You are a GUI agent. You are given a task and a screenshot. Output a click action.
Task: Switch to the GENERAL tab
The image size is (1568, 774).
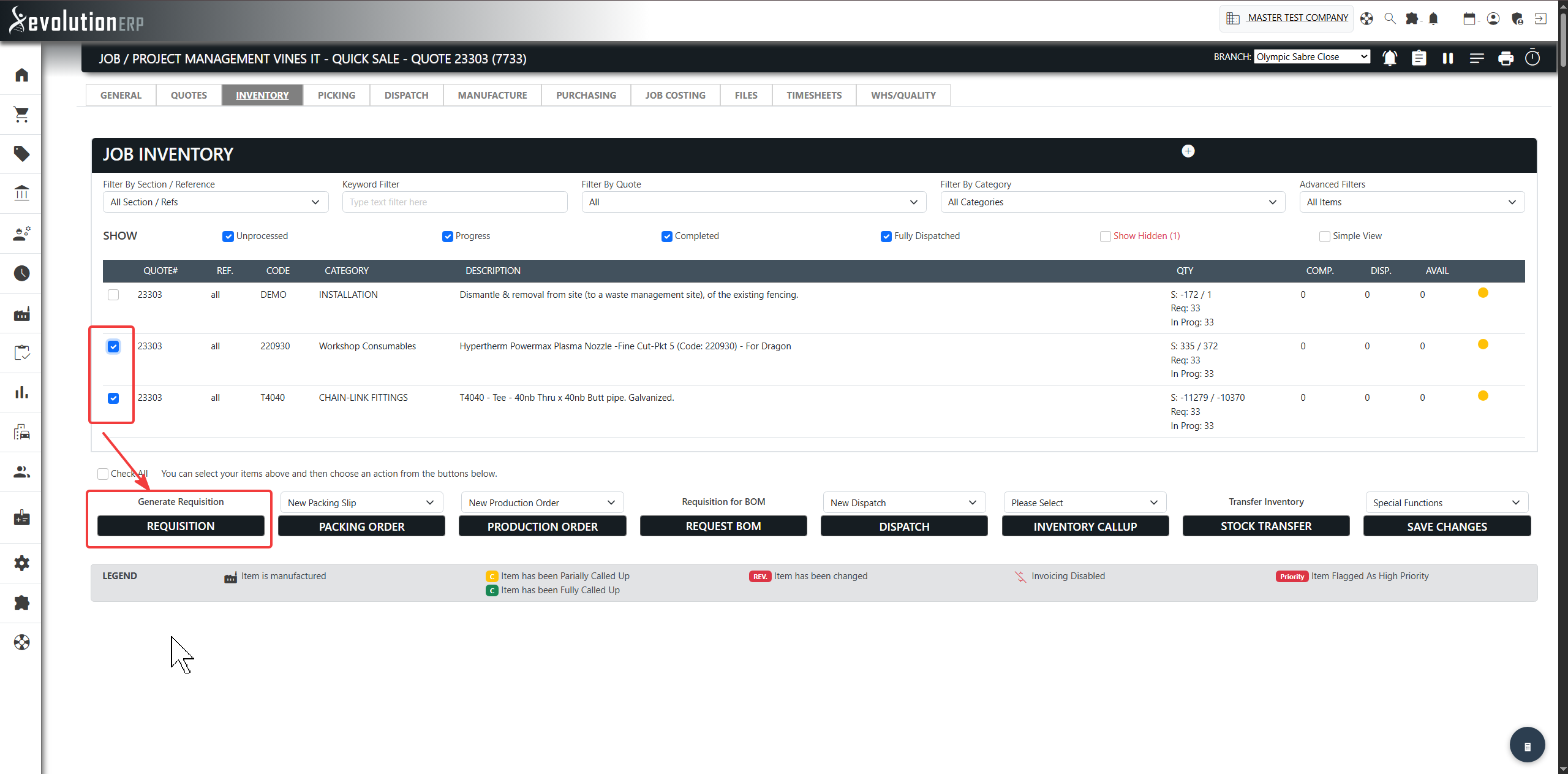click(x=121, y=95)
